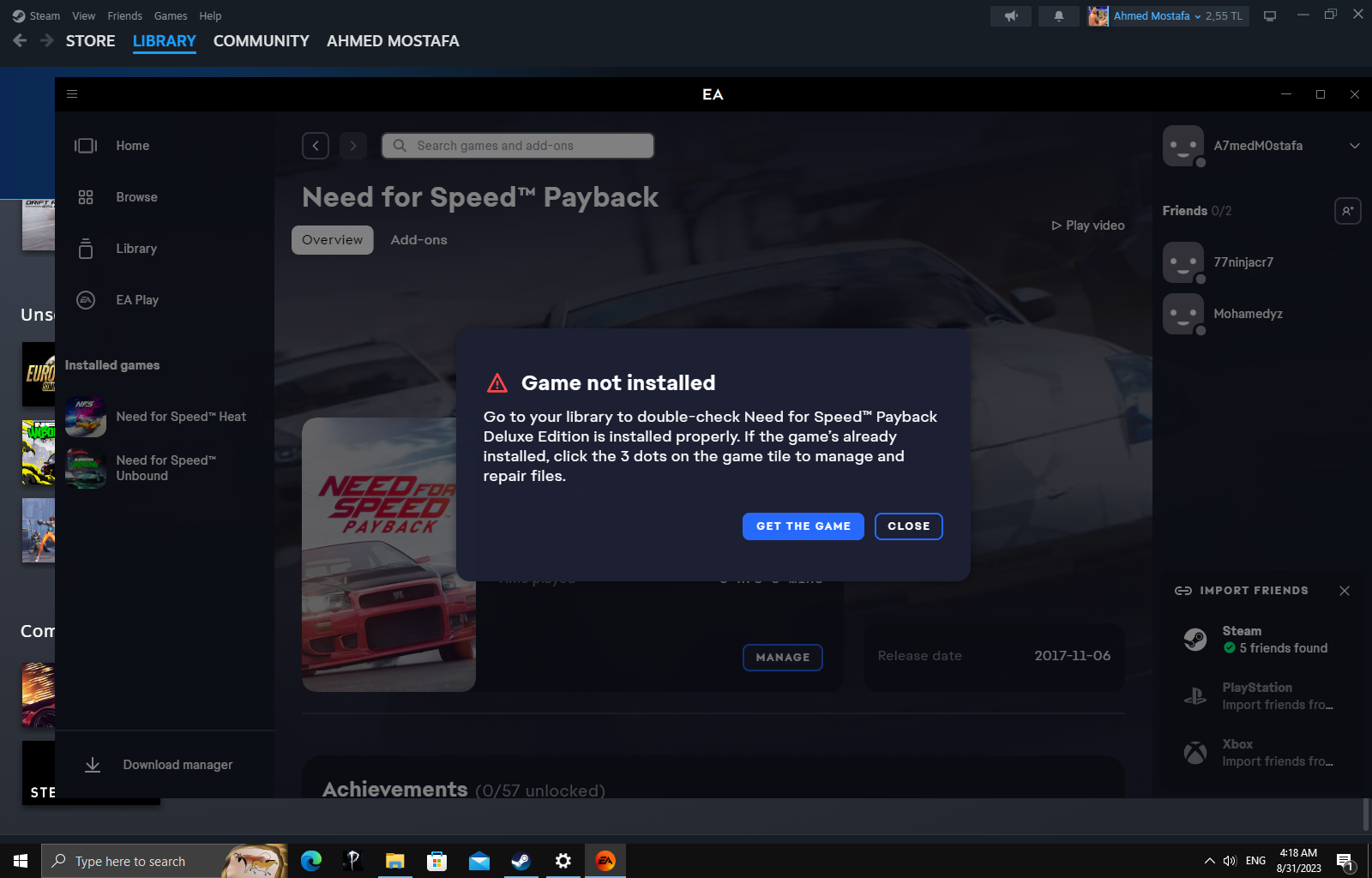Click the Download manager icon

[x=93, y=765]
